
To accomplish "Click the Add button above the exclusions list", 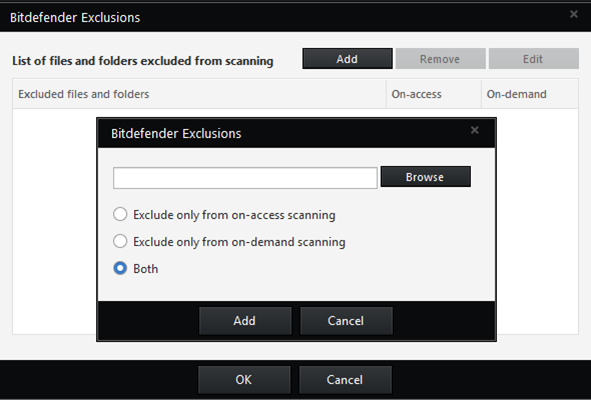I will (347, 59).
